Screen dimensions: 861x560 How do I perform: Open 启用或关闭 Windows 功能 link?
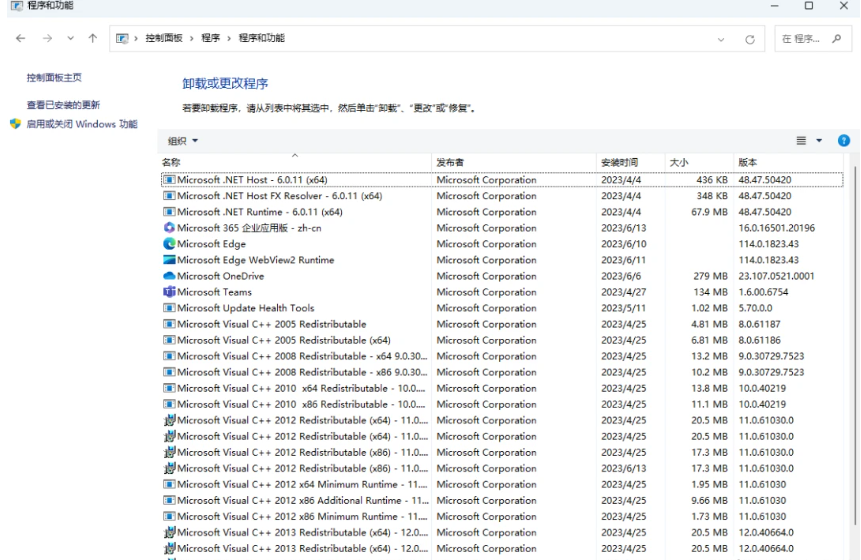(82, 124)
